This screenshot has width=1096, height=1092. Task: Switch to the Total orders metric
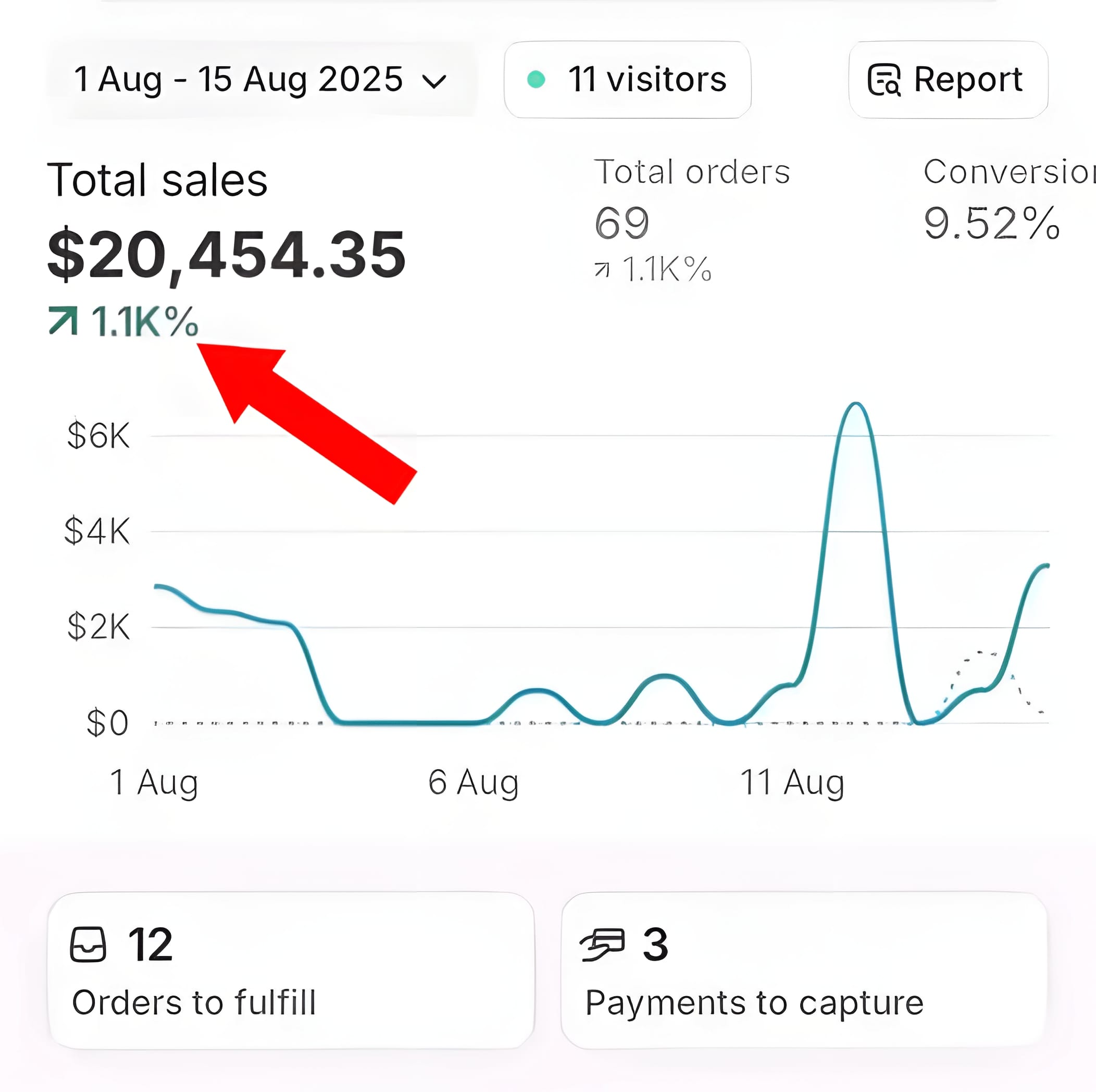point(692,172)
